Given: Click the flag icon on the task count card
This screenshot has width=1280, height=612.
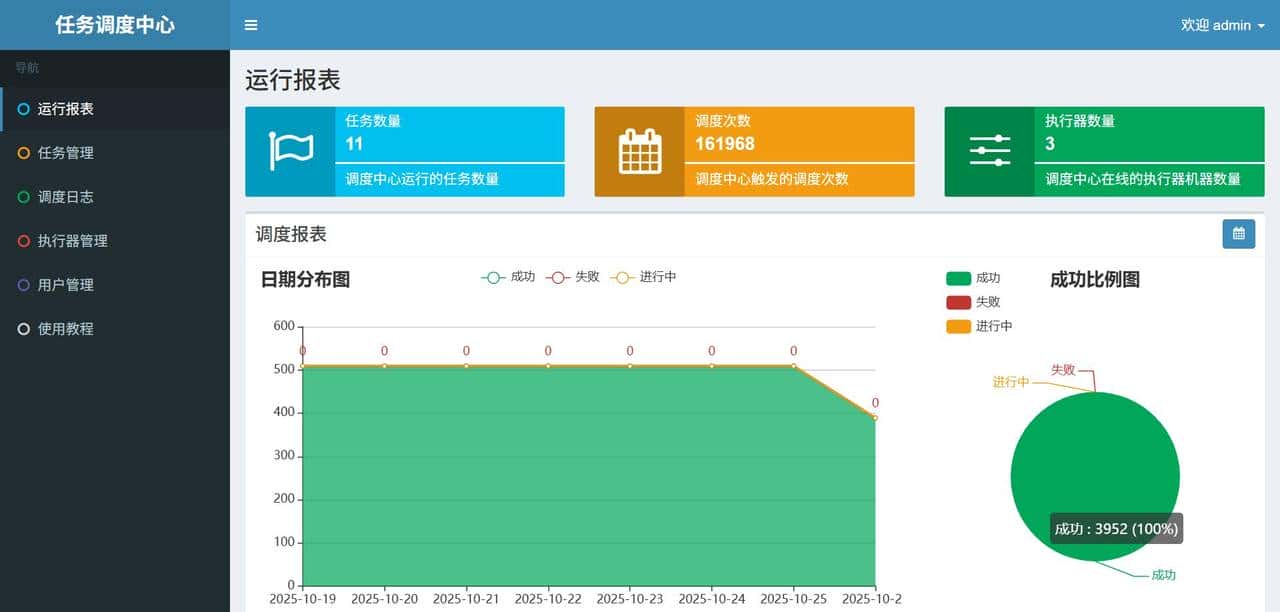Looking at the screenshot, I should click(288, 151).
